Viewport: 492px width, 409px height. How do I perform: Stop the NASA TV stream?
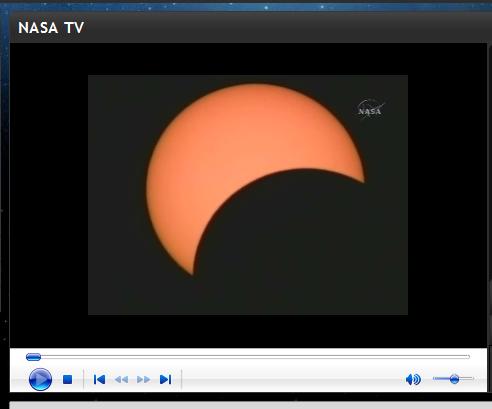[68, 379]
